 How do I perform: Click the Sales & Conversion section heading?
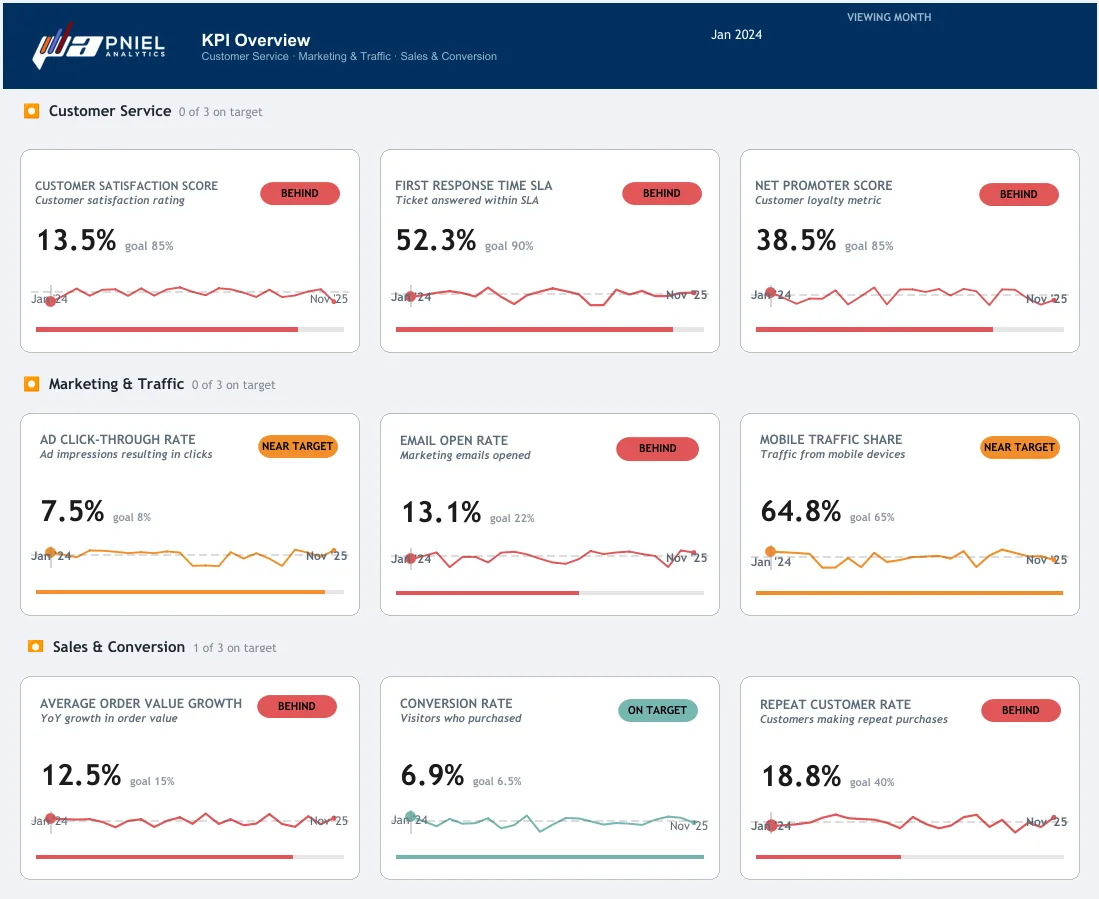tap(119, 647)
